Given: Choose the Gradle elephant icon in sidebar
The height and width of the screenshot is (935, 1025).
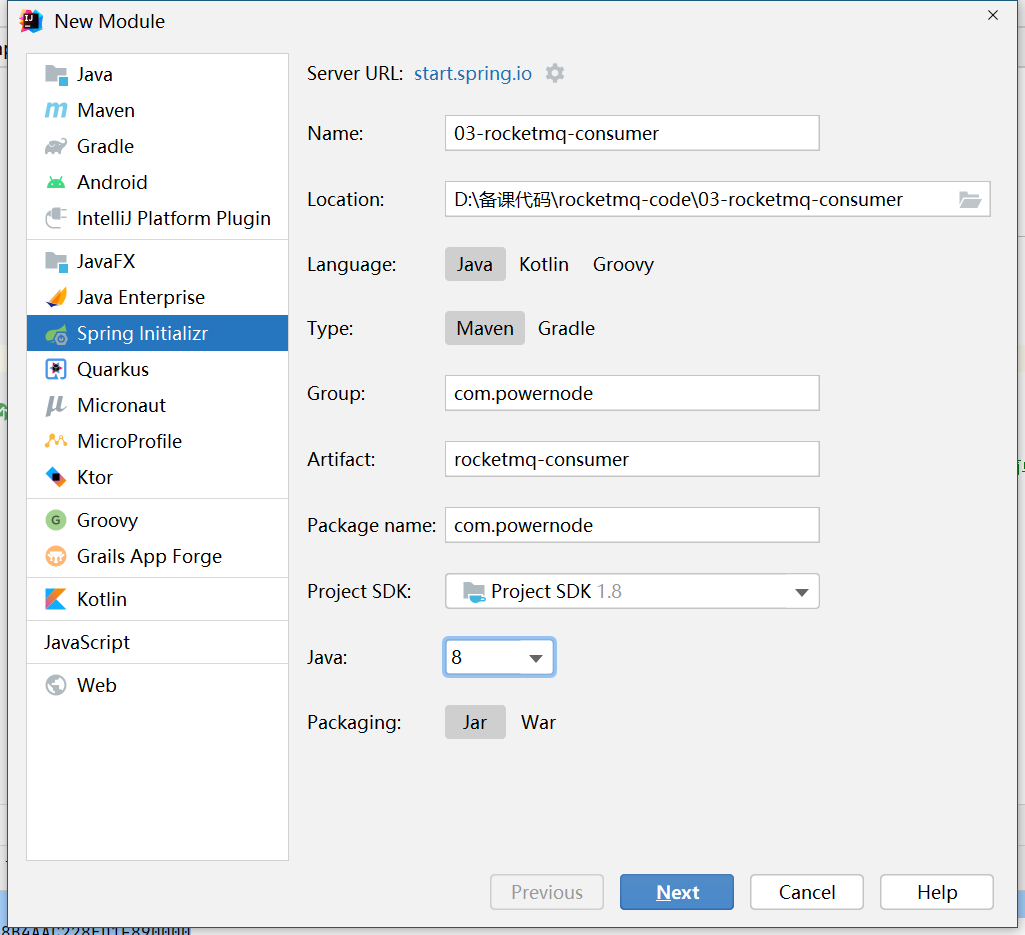Looking at the screenshot, I should (x=56, y=147).
